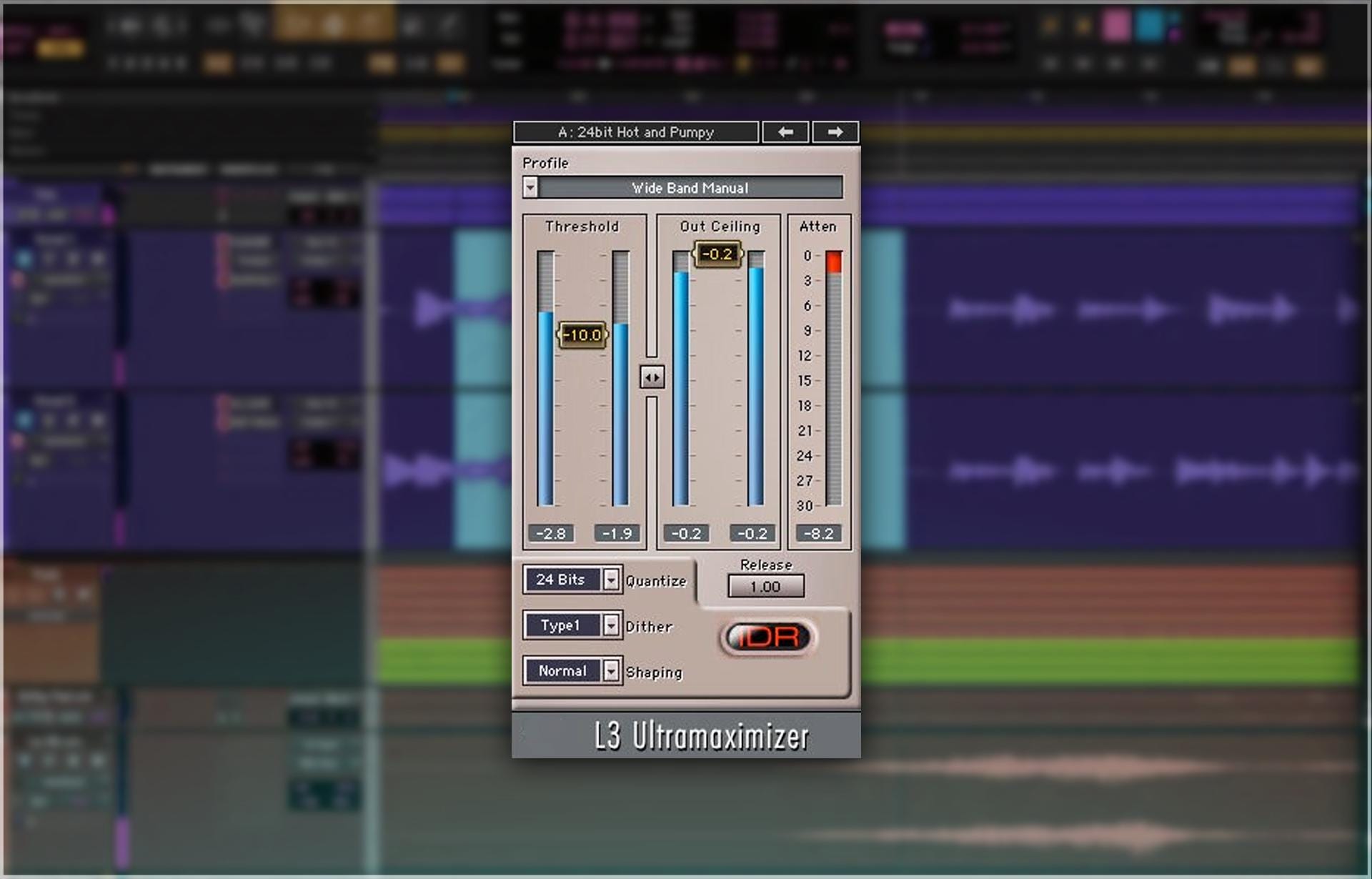Click the Release value field 1.00
The width and height of the screenshot is (1372, 879).
pyautogui.click(x=766, y=587)
